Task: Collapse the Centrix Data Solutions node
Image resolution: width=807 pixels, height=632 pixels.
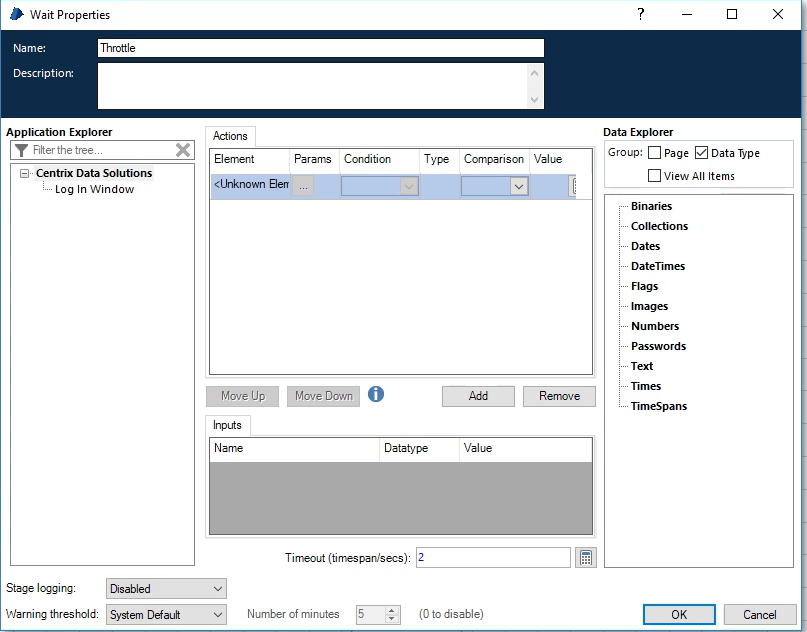Action: [24, 173]
